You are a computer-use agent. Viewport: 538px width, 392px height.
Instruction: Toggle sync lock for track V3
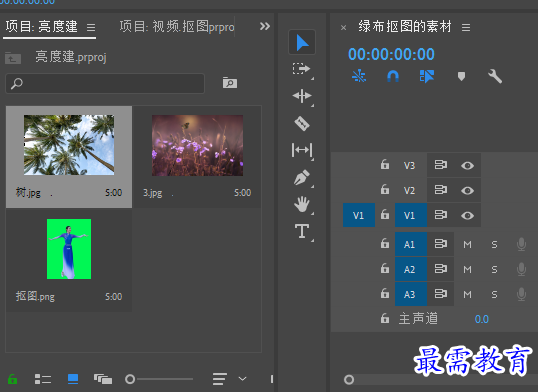pos(441,165)
